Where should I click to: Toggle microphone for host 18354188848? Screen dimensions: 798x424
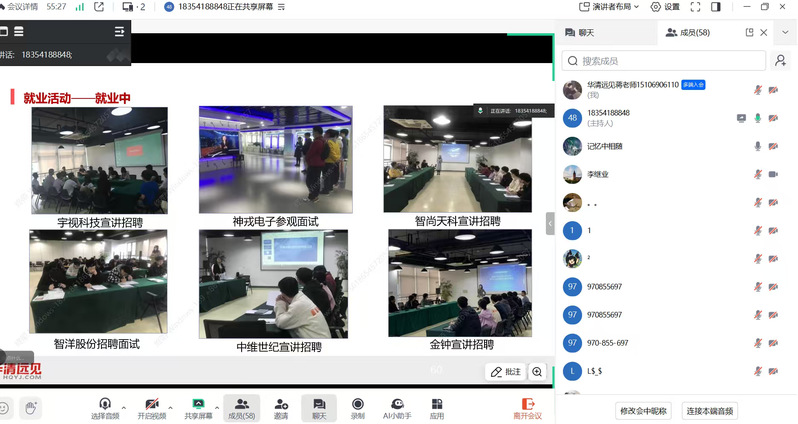(758, 118)
